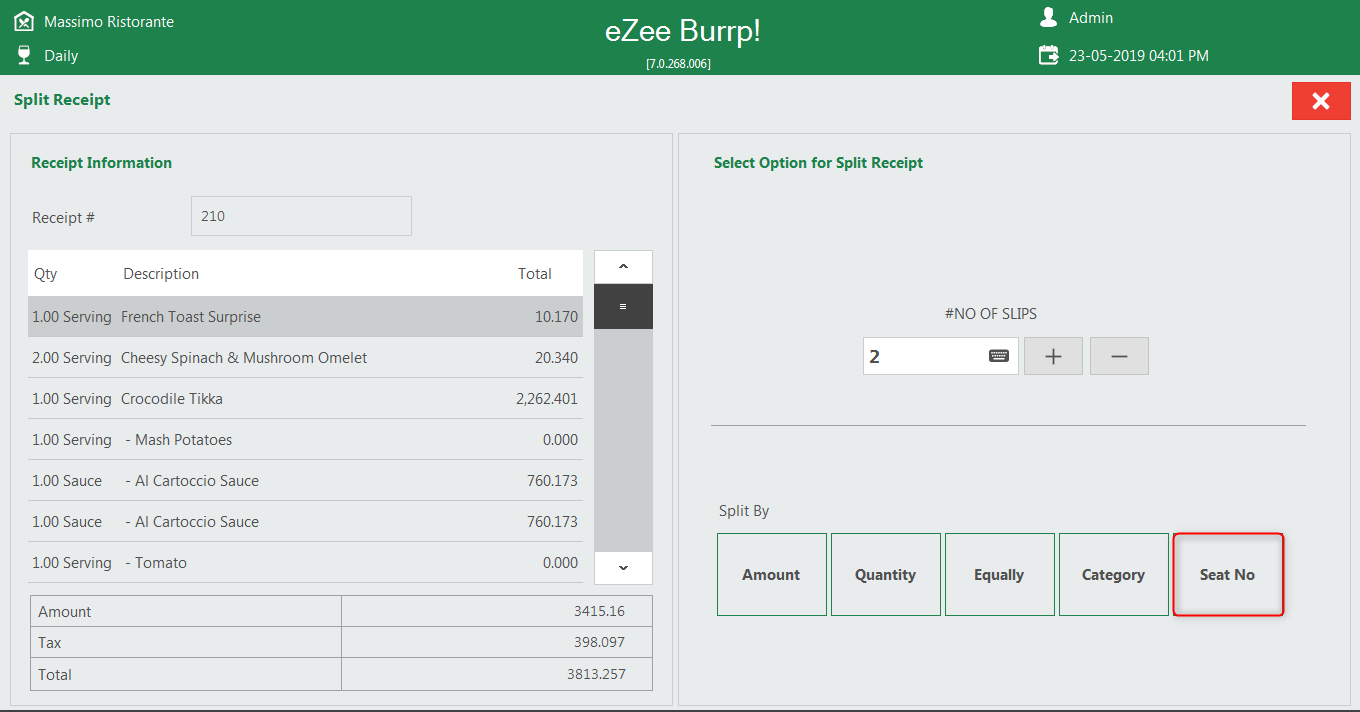Click the wine glass icon beside Daily
Screen dimensions: 1360x712
pos(24,55)
